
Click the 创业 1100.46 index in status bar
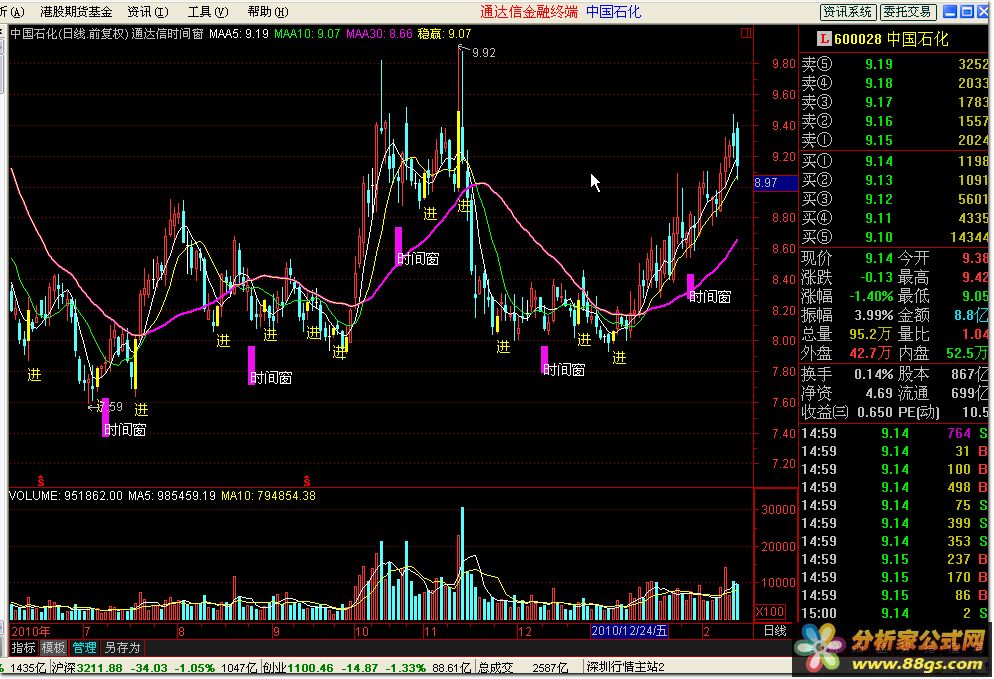coord(298,668)
